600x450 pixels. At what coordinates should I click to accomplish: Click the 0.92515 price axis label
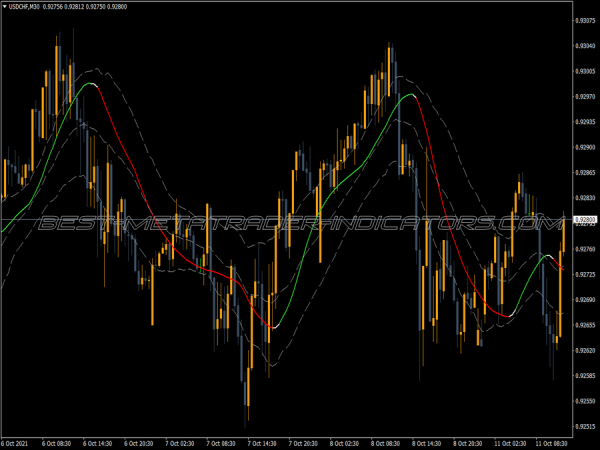pyautogui.click(x=585, y=427)
